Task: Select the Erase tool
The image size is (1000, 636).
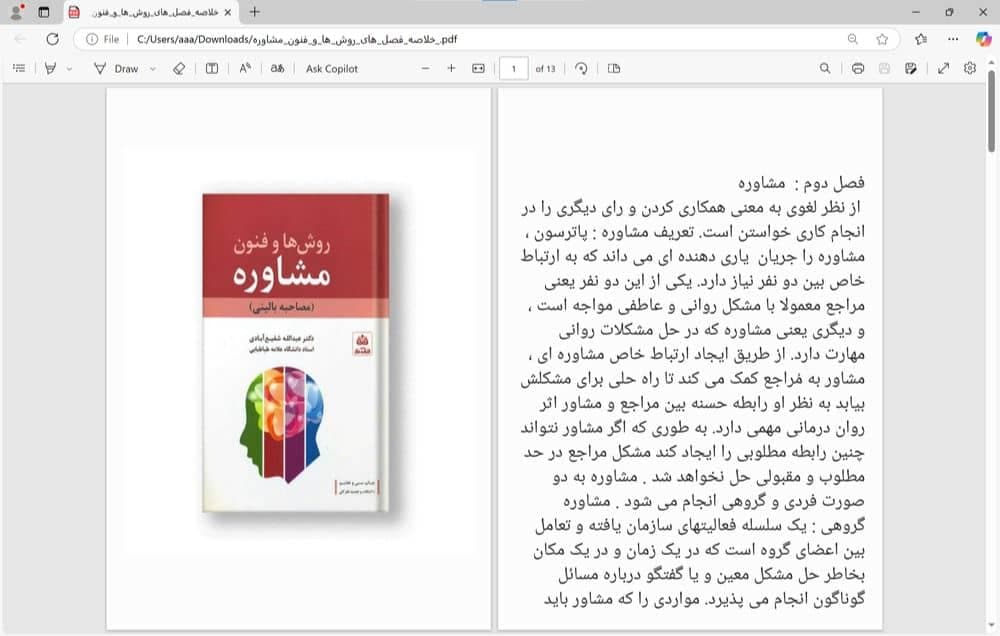Action: (179, 69)
